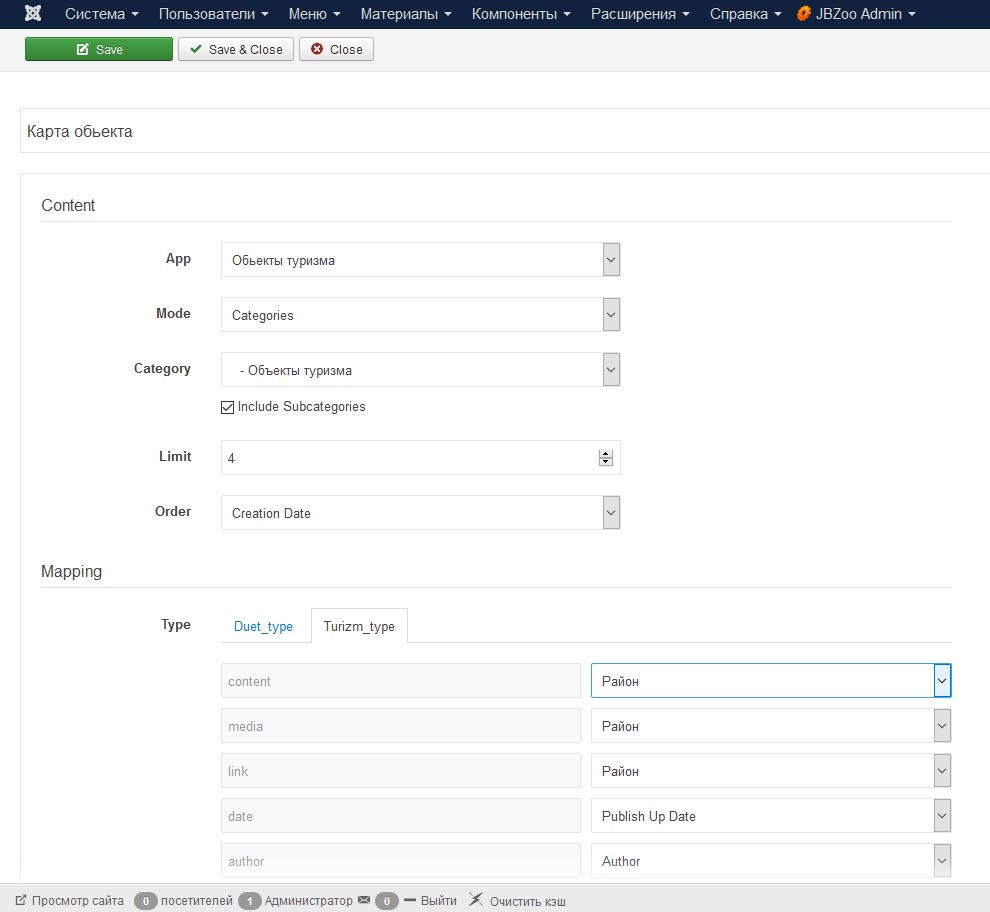Image resolution: width=990 pixels, height=912 pixels.
Task: Click the Save & Close button
Action: pyautogui.click(x=236, y=49)
